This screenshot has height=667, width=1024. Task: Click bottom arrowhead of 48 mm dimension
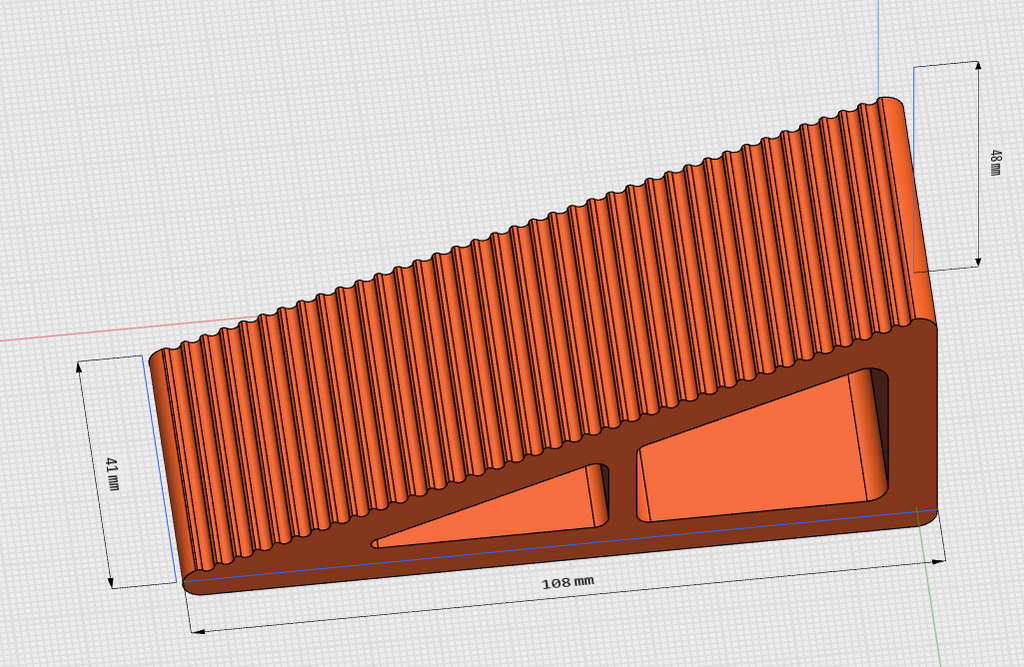978,261
